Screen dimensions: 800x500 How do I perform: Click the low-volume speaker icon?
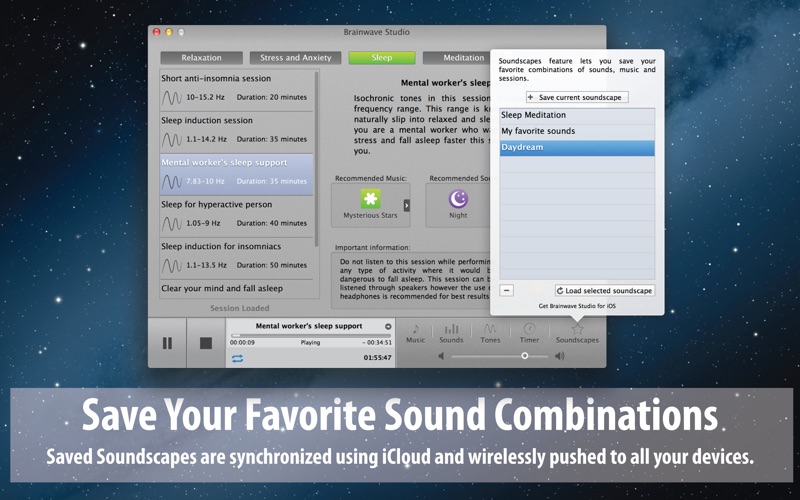(x=441, y=356)
